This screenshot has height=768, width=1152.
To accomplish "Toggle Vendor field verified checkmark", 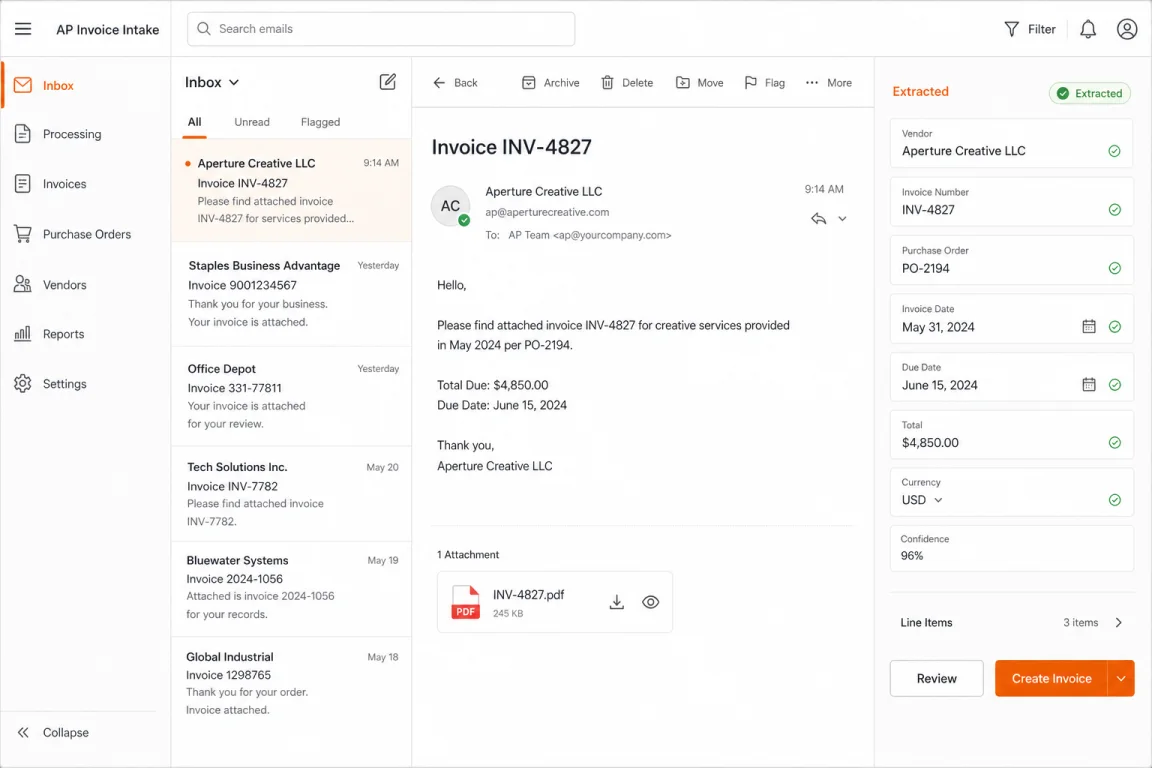I will coord(1114,151).
